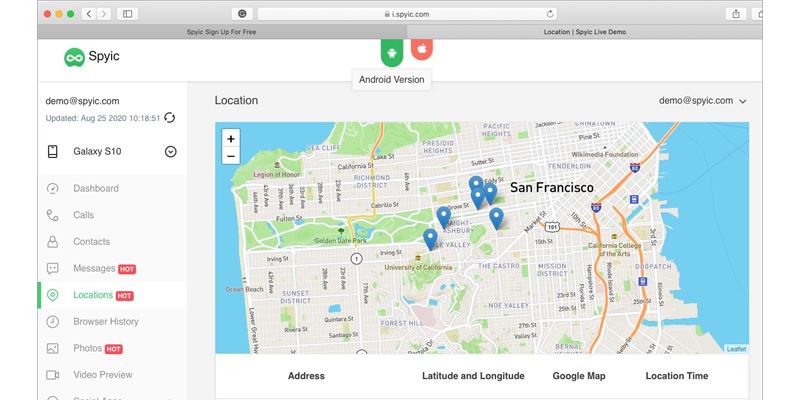Click the i.spyic.com address bar
Image resolution: width=799 pixels, height=400 pixels.
[x=408, y=14]
